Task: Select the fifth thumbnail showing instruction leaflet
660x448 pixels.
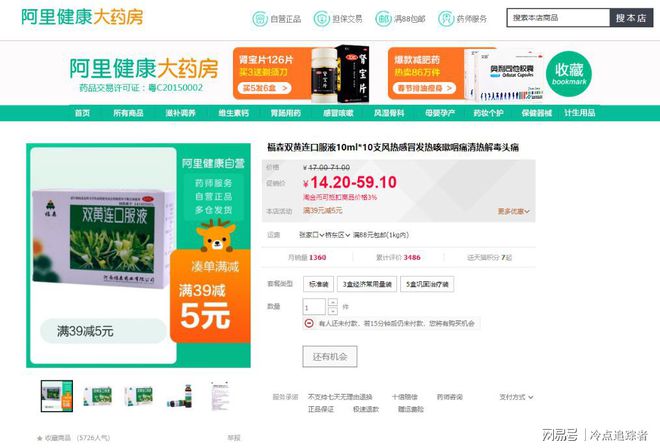Action: click(x=221, y=396)
